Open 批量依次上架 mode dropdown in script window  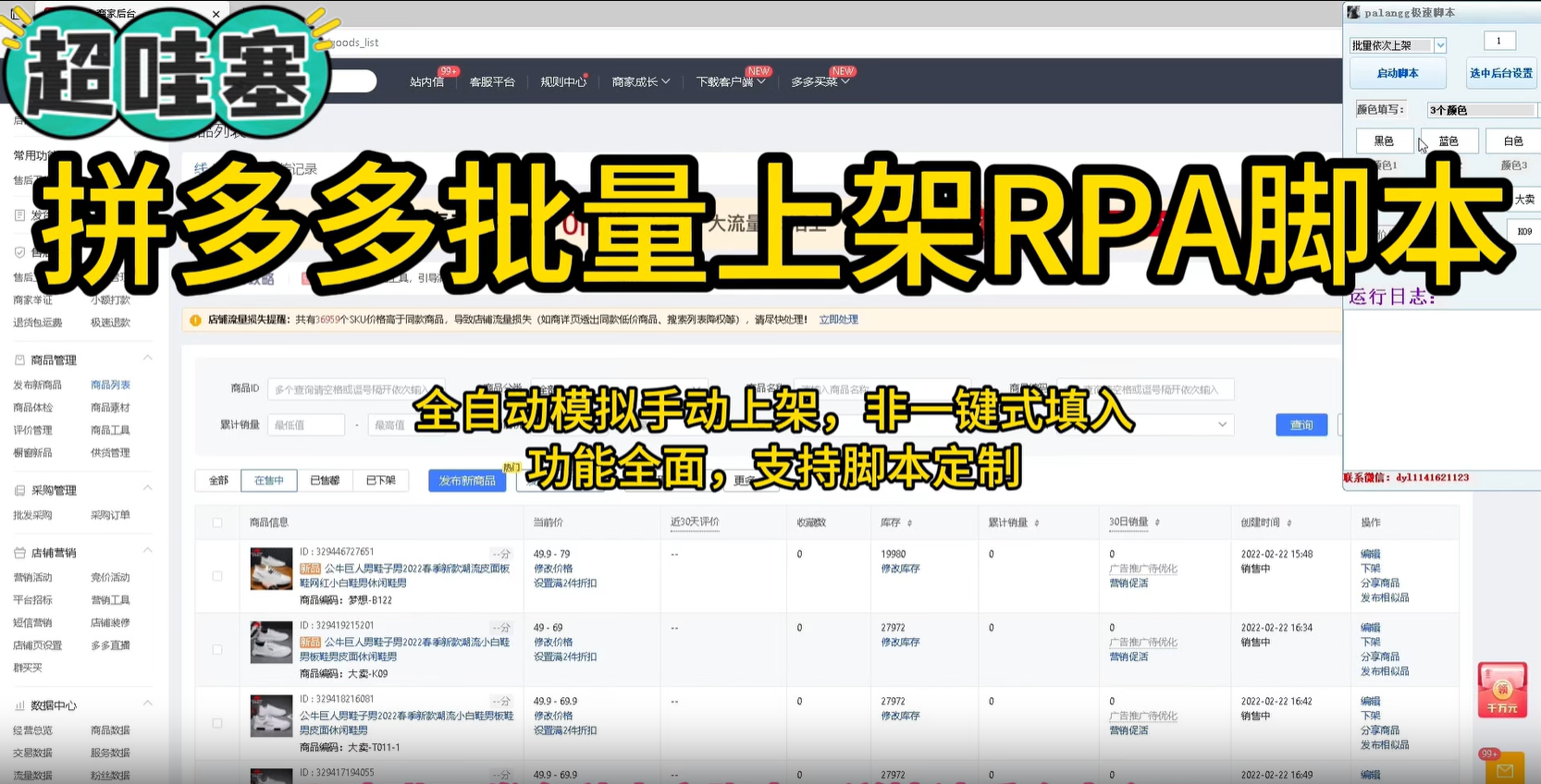1440,45
